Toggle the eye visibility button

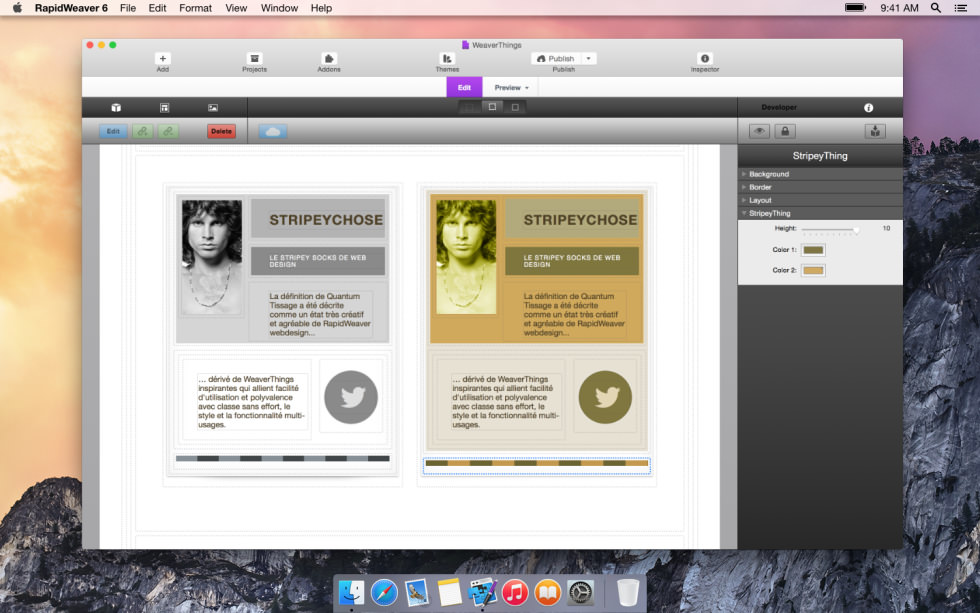pos(759,131)
